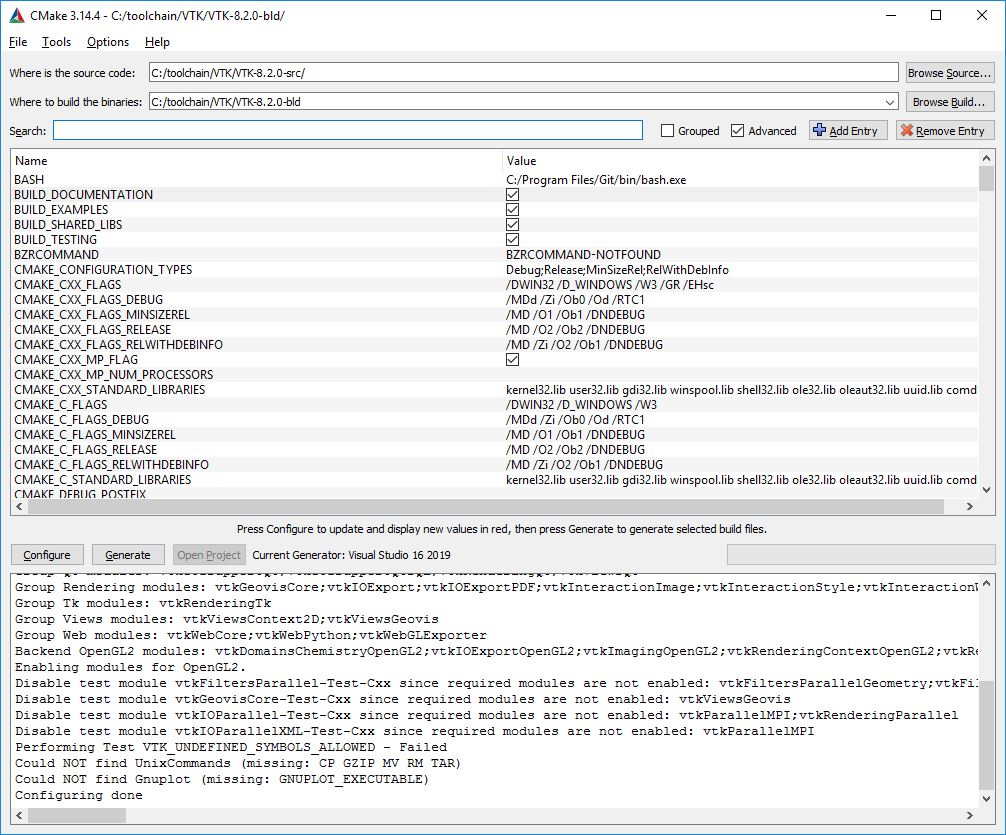Click 'Current Generator: Visual Studio 16 2019' label
The image size is (1006, 835).
[352, 555]
